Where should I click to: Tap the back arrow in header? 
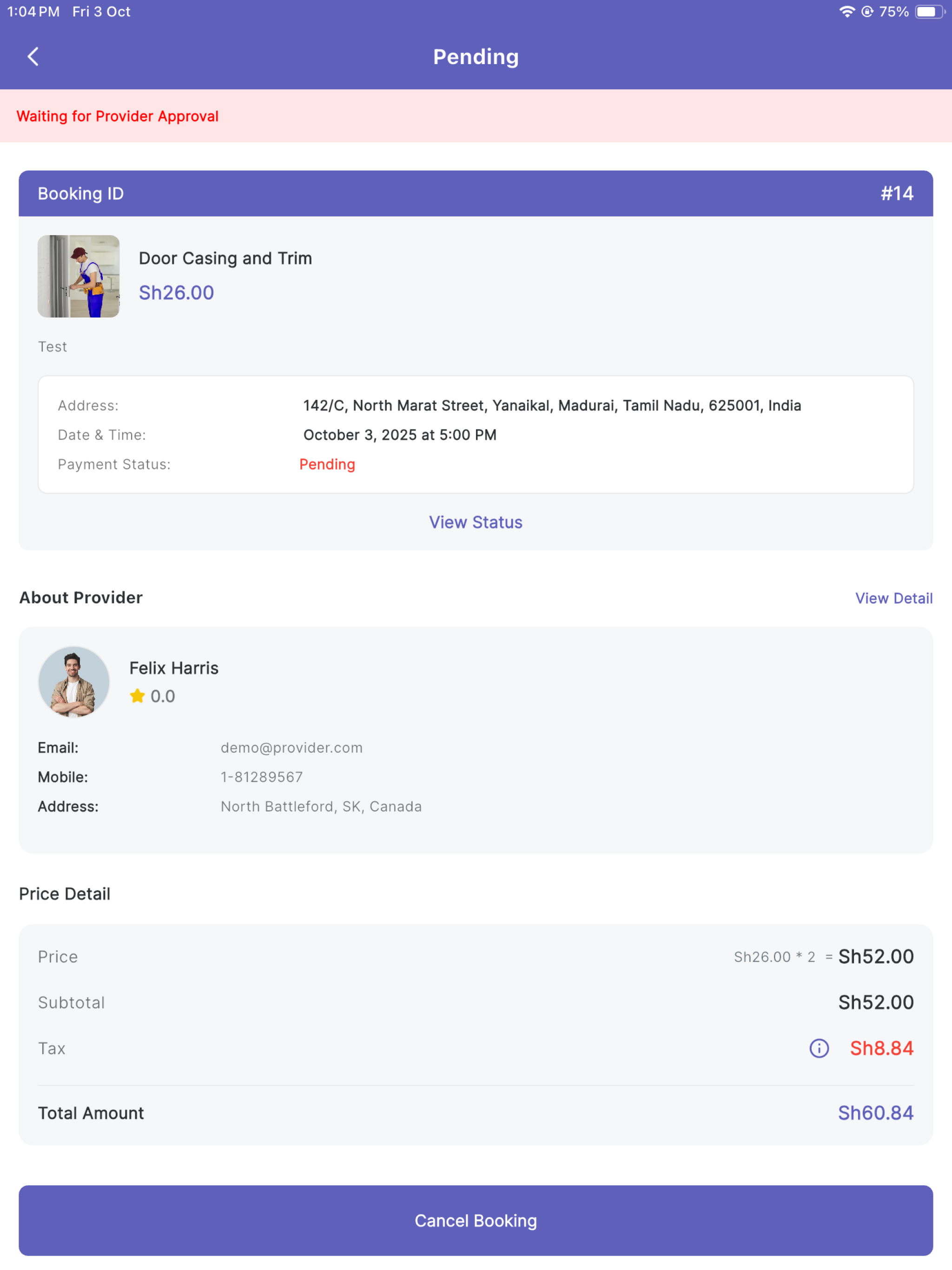click(x=33, y=56)
